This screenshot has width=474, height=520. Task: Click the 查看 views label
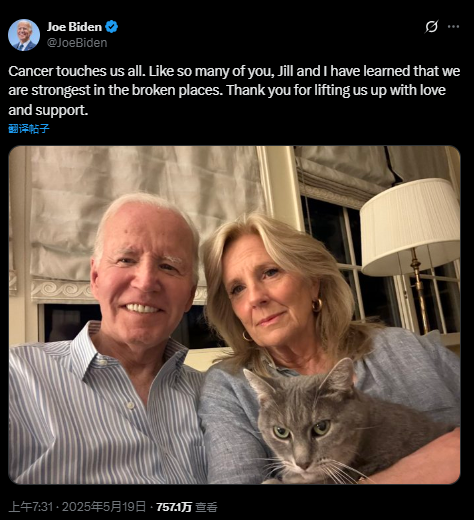click(206, 507)
